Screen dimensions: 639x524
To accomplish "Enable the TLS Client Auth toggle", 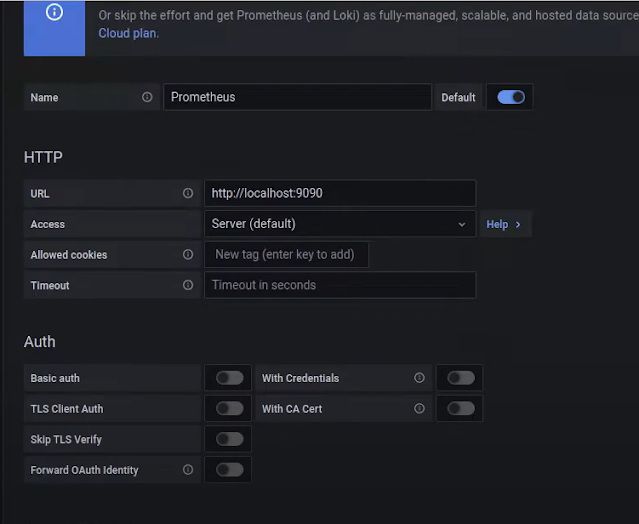I will point(230,408).
